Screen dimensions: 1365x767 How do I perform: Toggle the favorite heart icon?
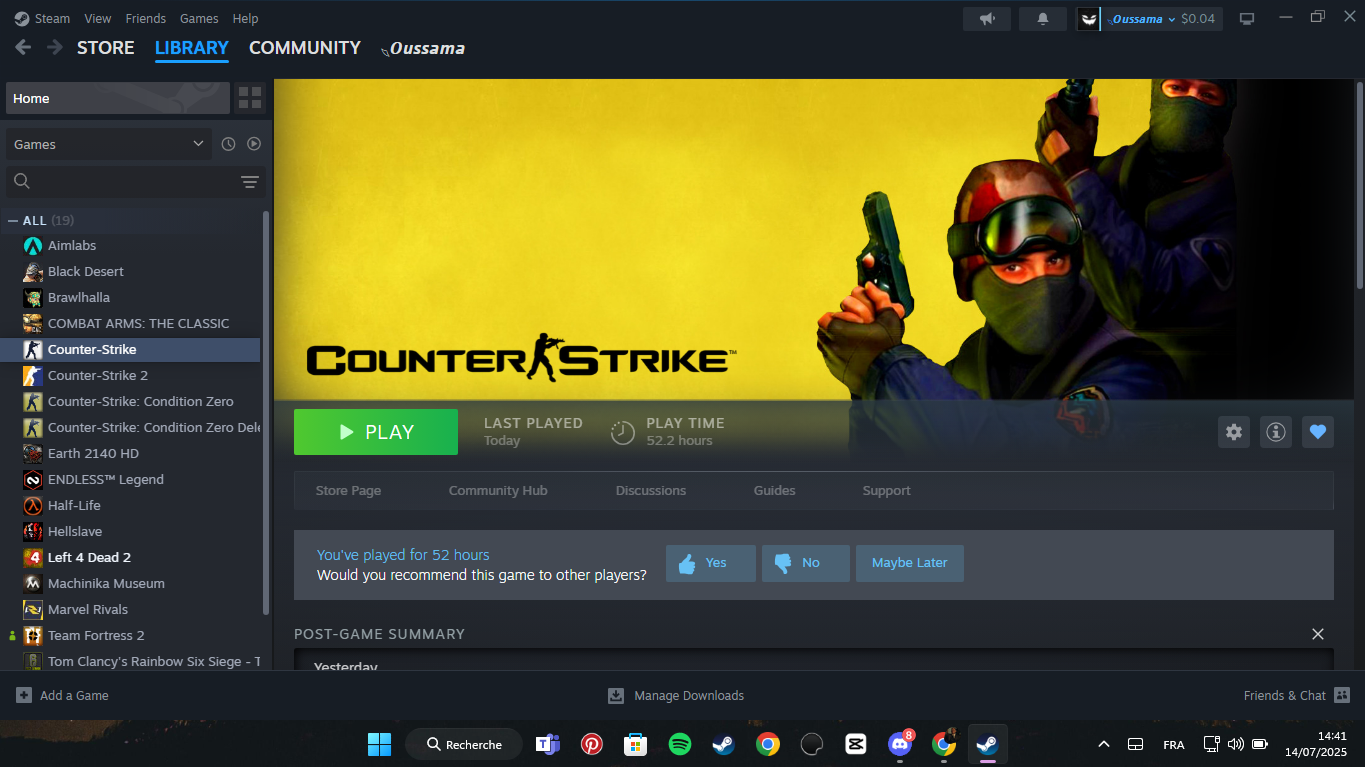pyautogui.click(x=1317, y=432)
